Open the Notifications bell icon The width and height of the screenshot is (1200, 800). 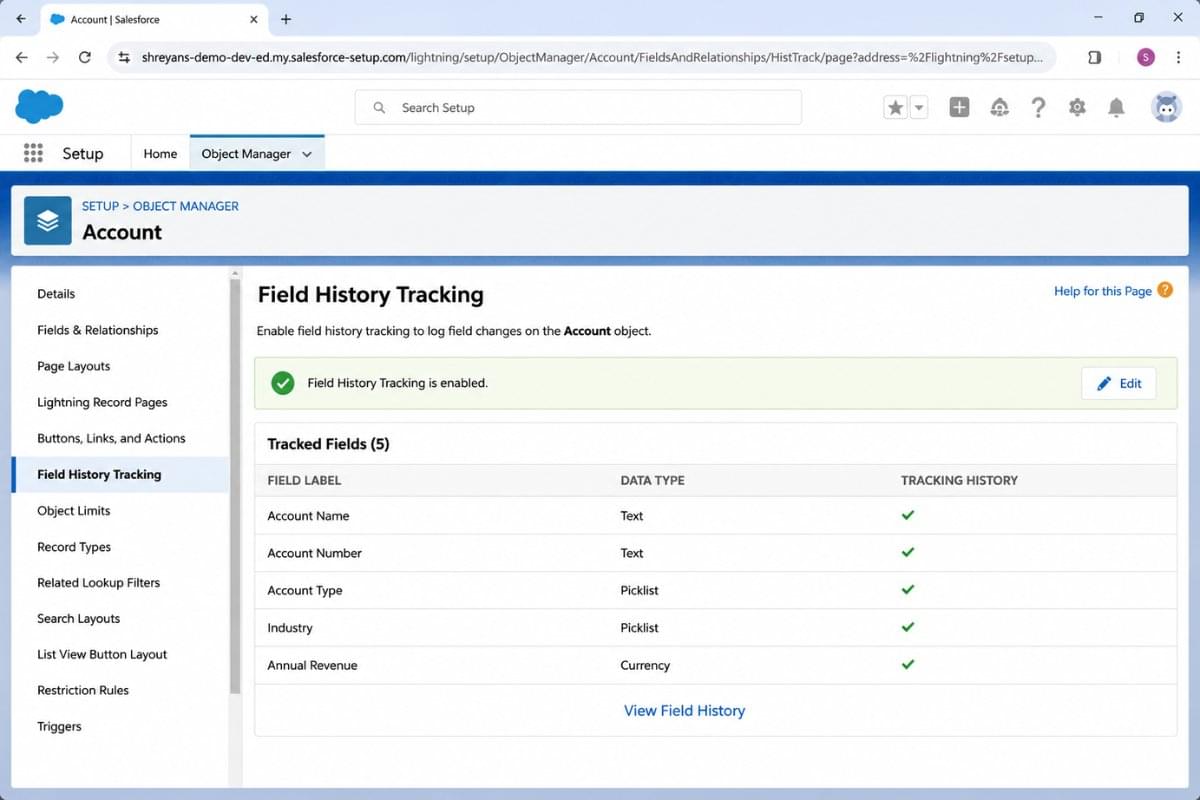1116,108
